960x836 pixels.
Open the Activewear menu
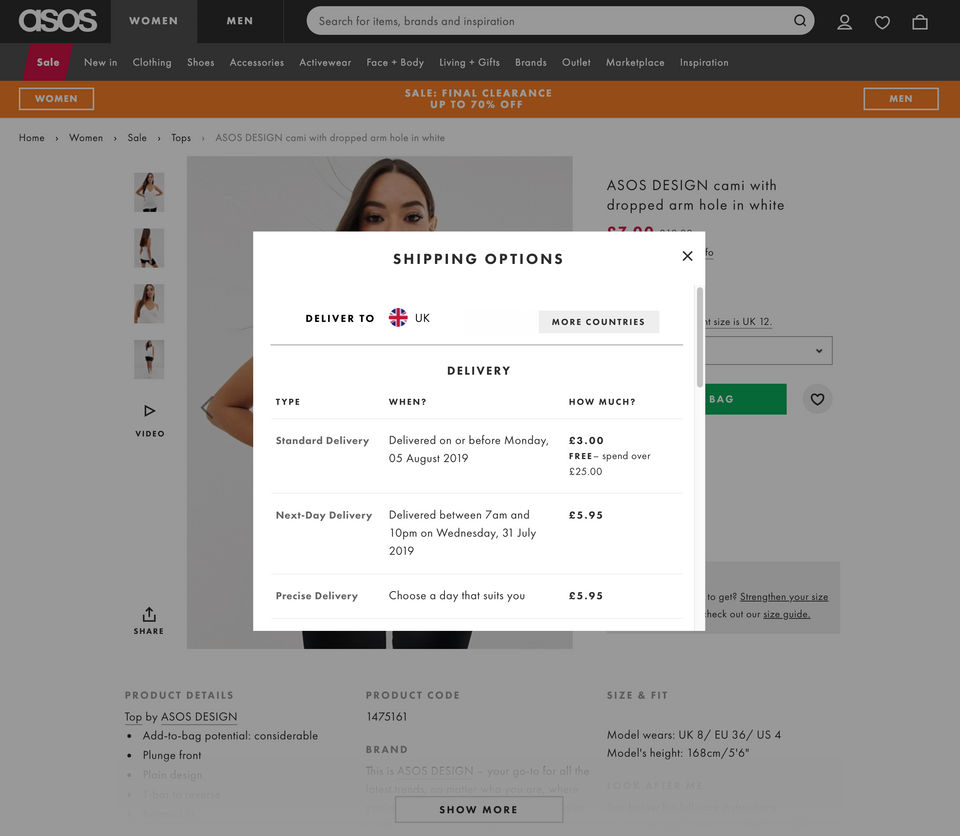pyautogui.click(x=325, y=62)
